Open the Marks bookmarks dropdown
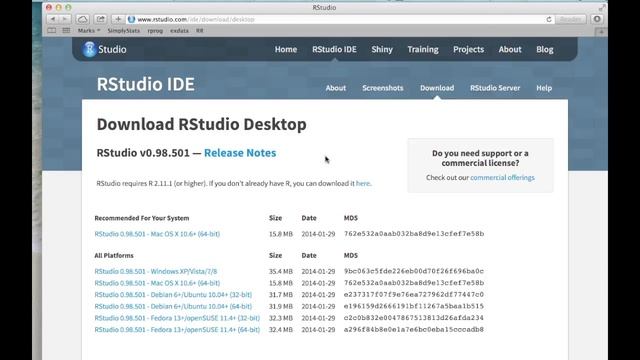Screen dimensions: 640x360 click(89, 31)
